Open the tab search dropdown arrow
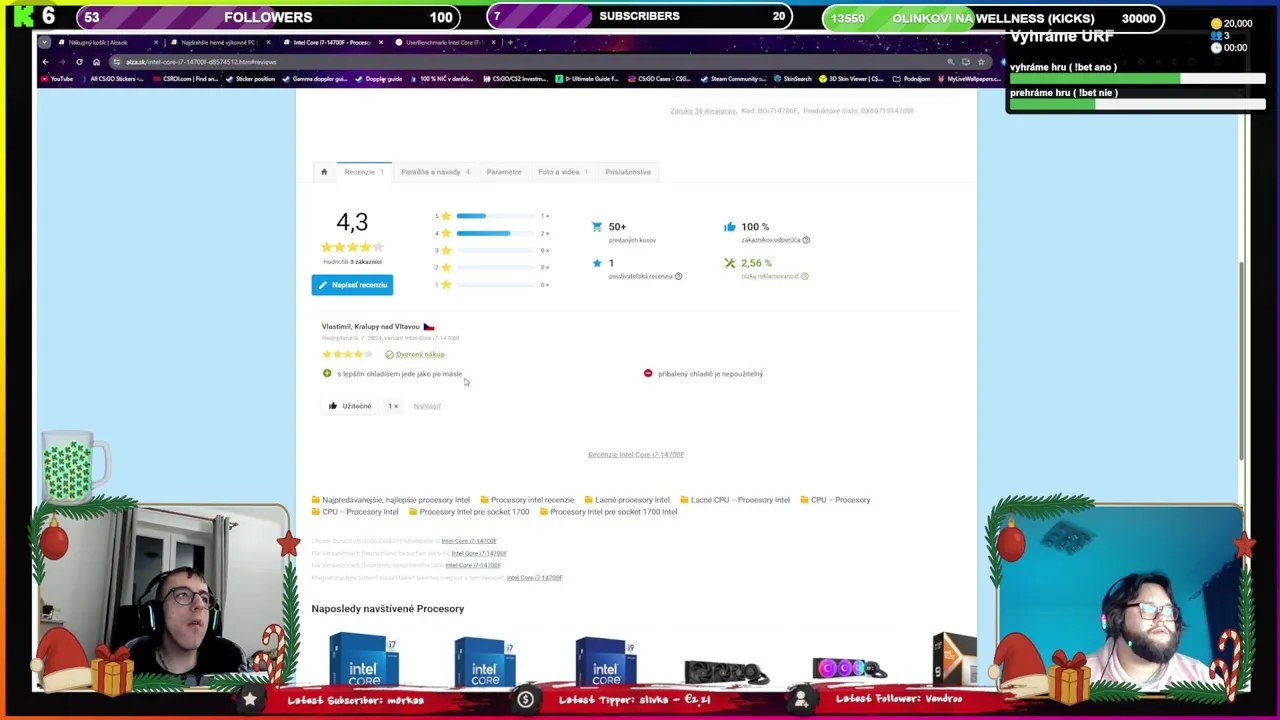The width and height of the screenshot is (1280, 720). pyautogui.click(x=43, y=42)
